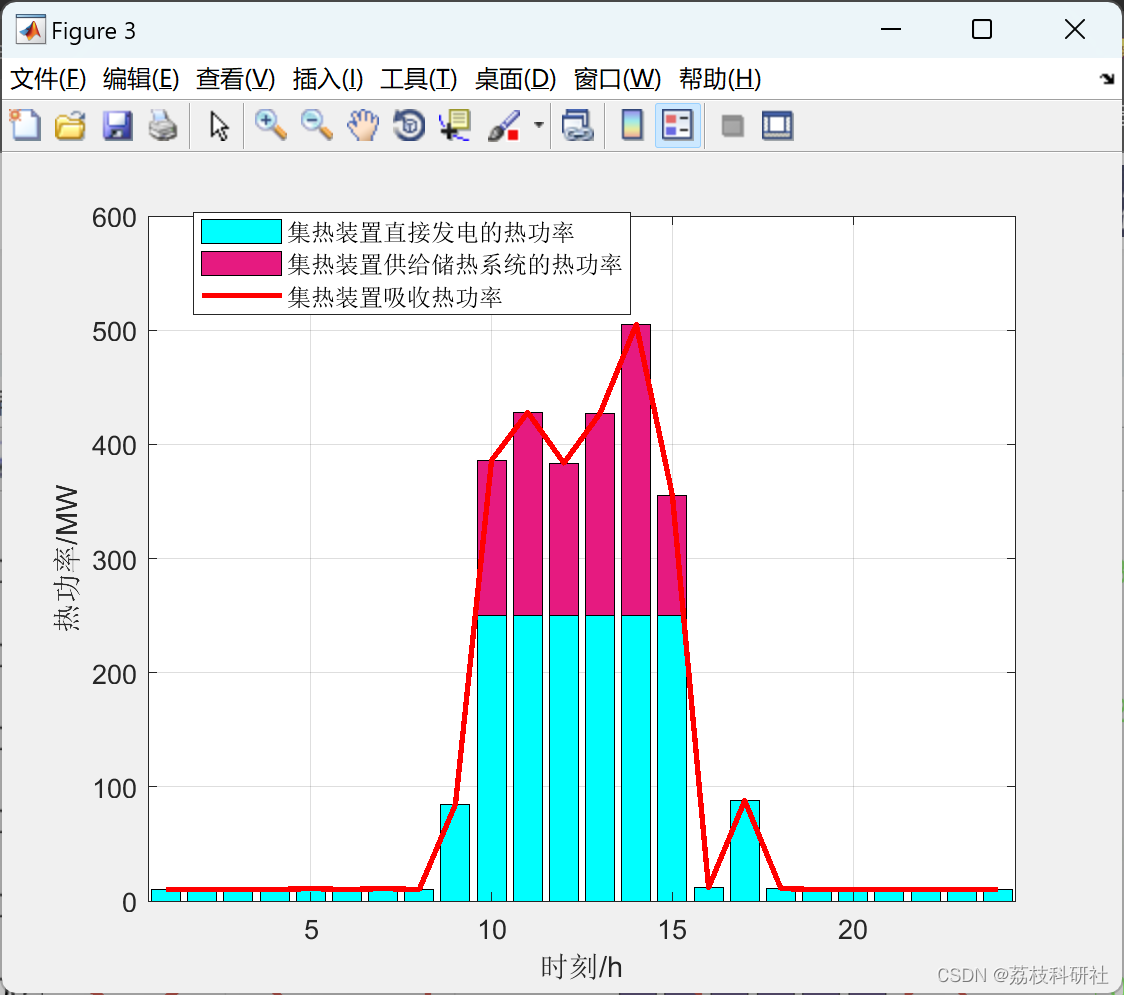The height and width of the screenshot is (995, 1124).
Task: Activate the Data Cursor tool
Action: pyautogui.click(x=455, y=125)
